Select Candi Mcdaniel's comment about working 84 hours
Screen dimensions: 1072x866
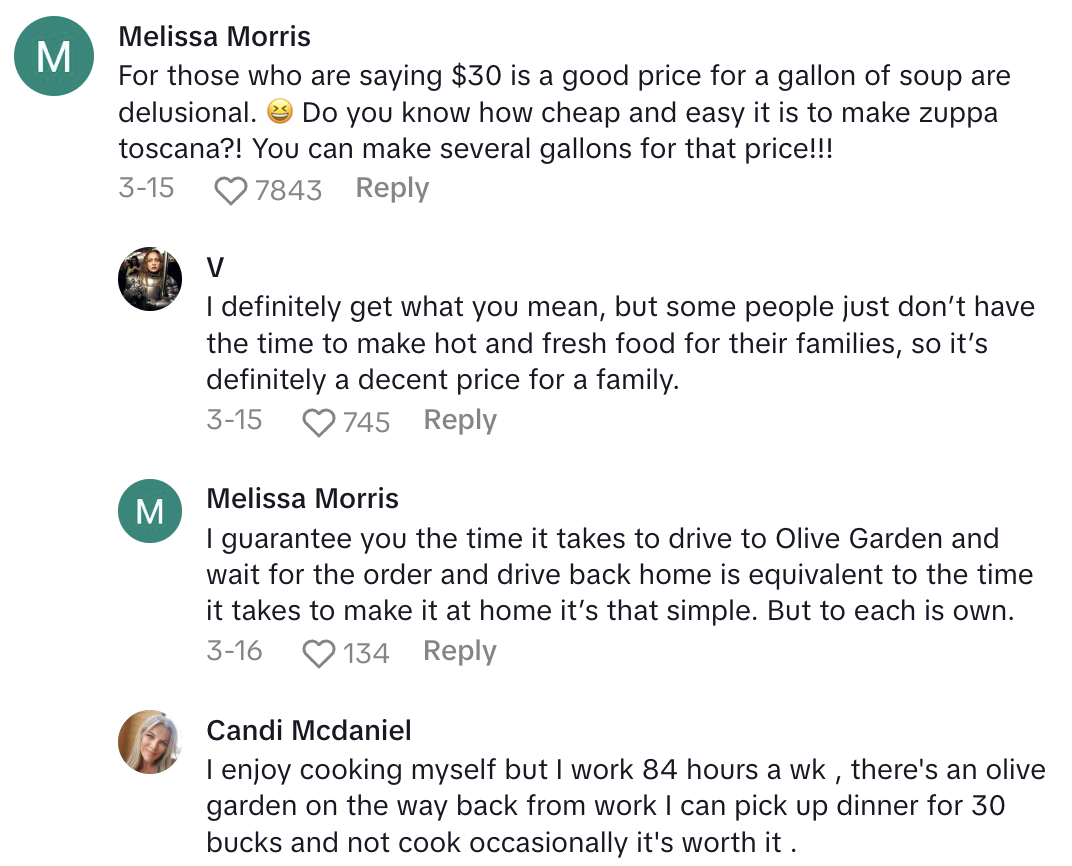coord(625,806)
